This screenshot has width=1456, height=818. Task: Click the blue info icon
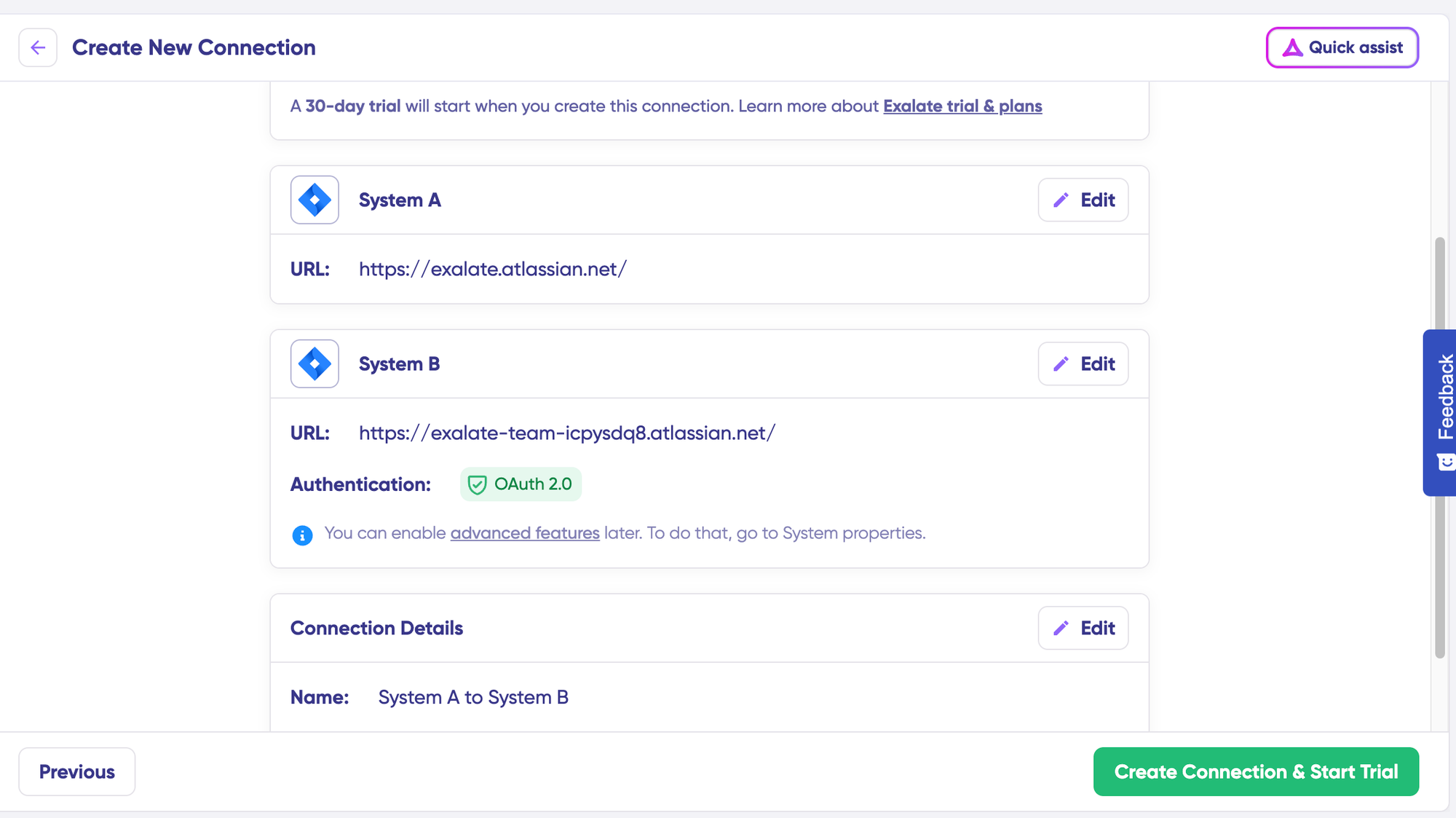click(x=302, y=535)
